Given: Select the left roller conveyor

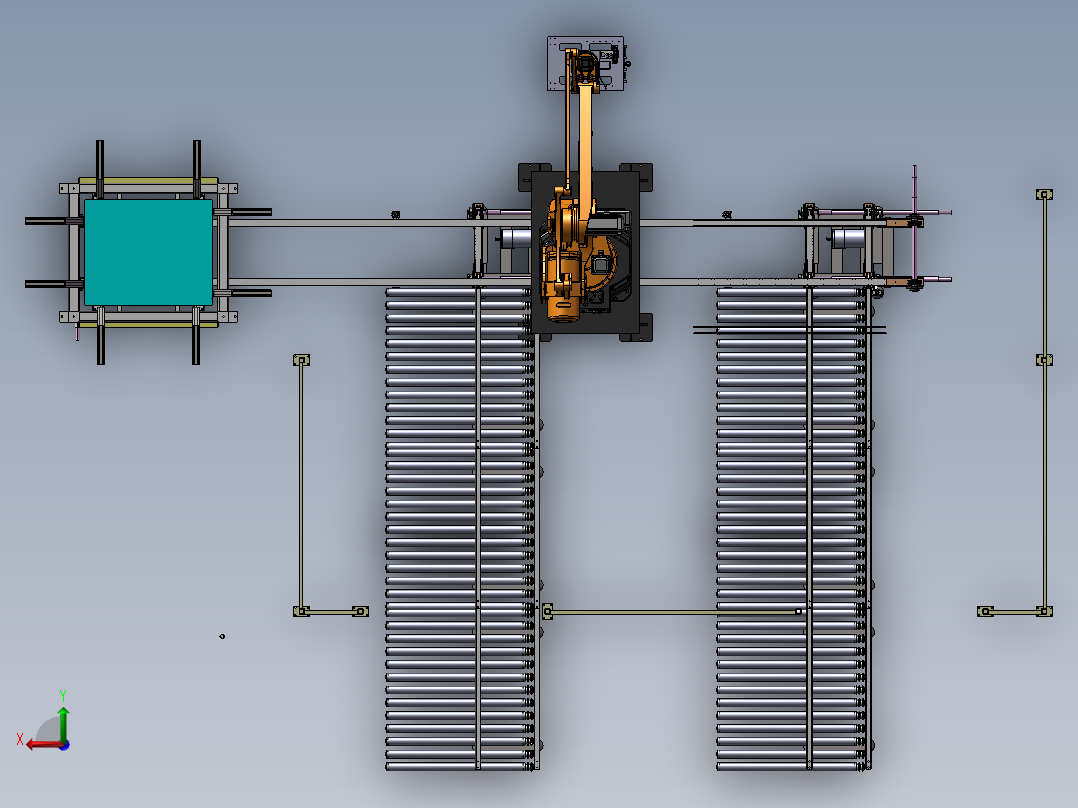Looking at the screenshot, I should coord(461,528).
